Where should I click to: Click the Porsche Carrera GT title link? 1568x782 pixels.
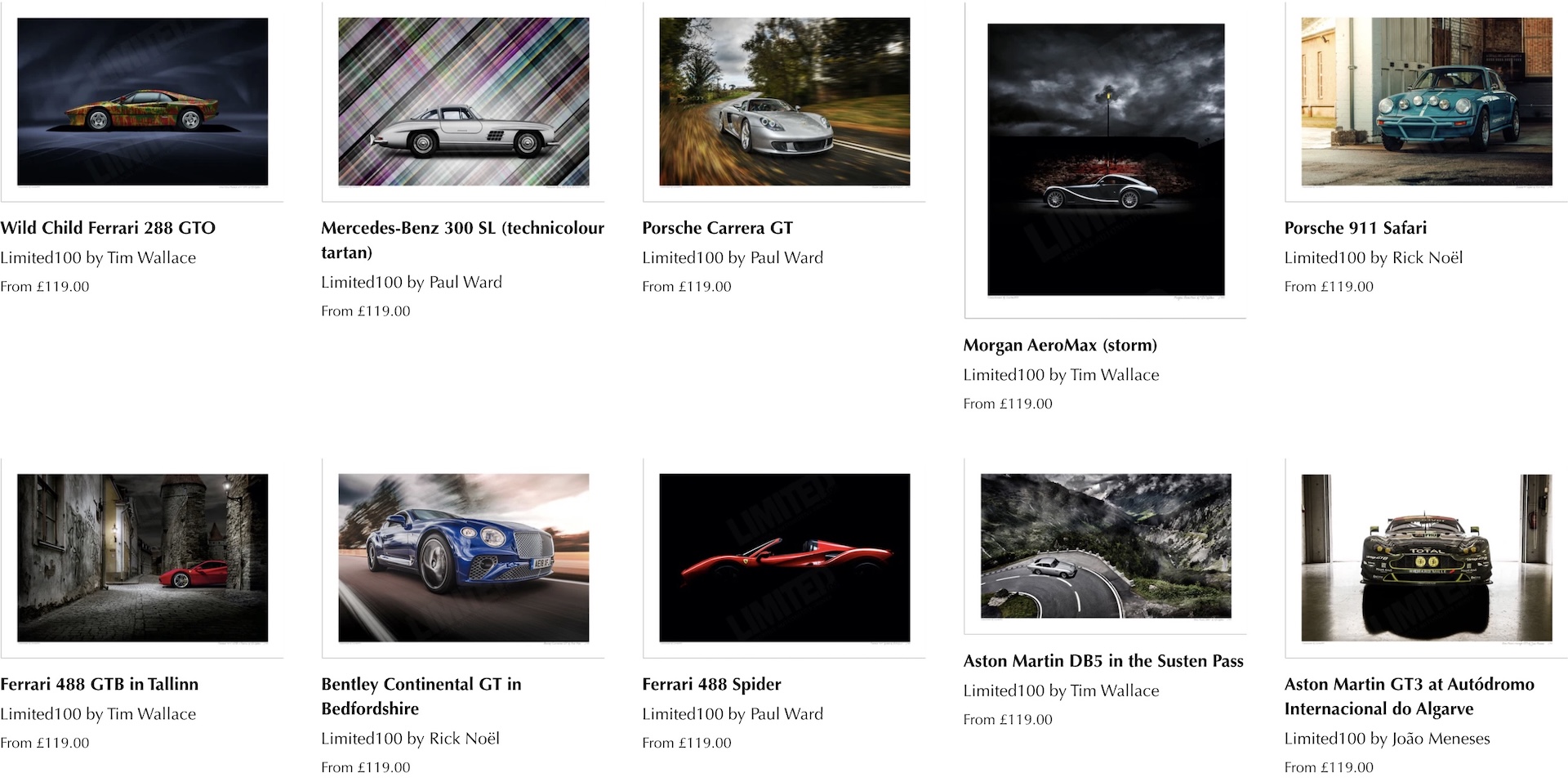(x=717, y=228)
